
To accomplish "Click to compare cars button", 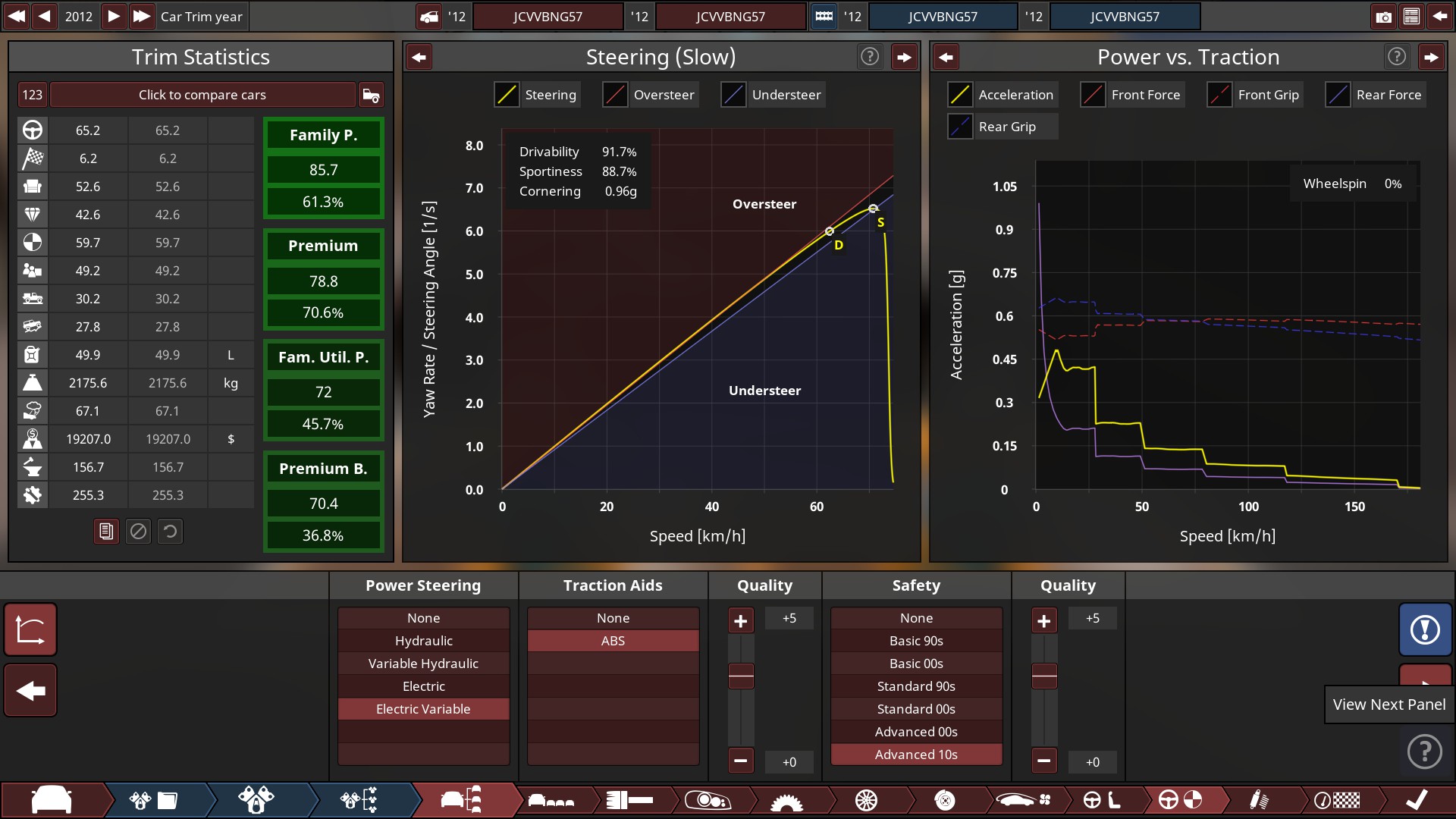I will point(202,95).
